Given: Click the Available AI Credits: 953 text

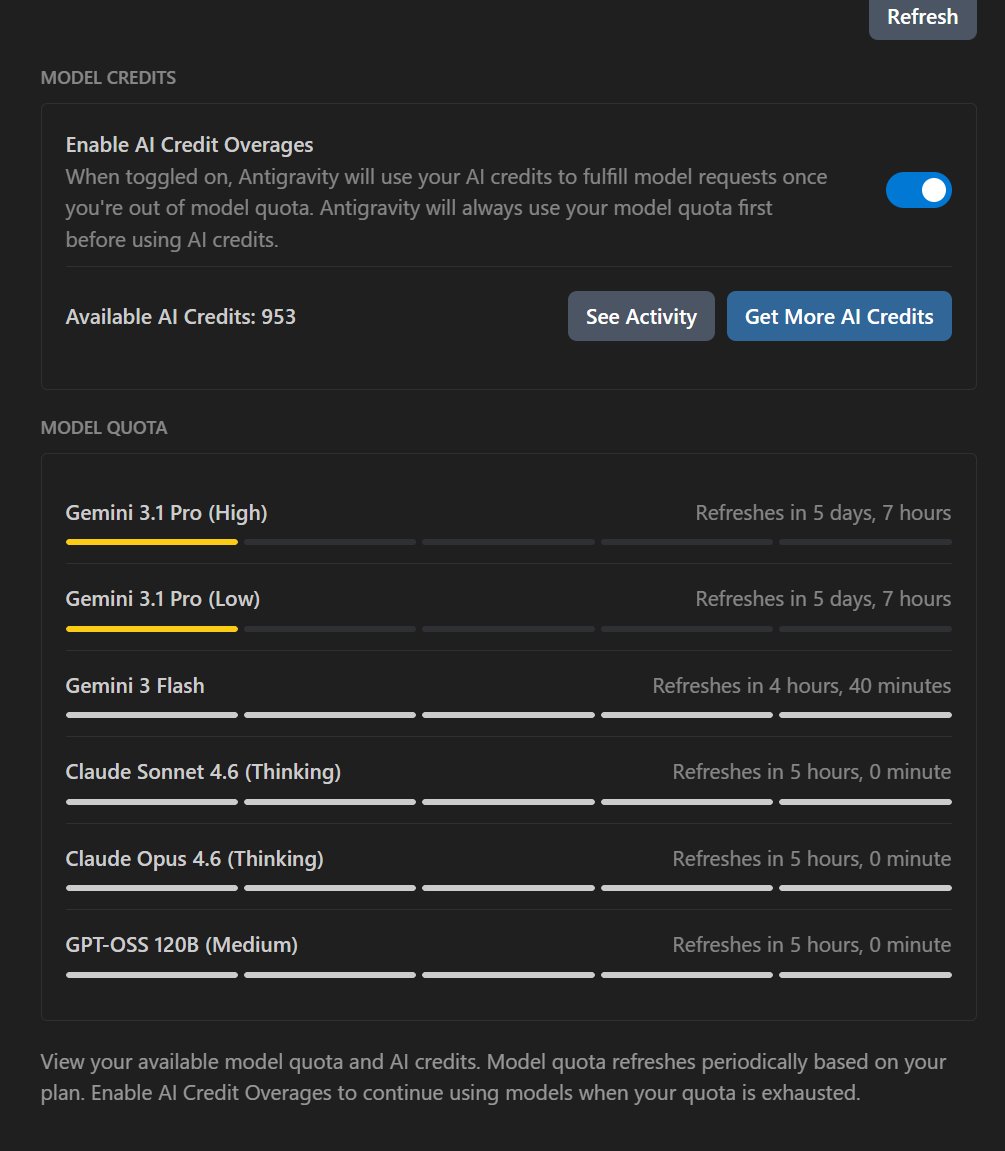Looking at the screenshot, I should point(181,317).
